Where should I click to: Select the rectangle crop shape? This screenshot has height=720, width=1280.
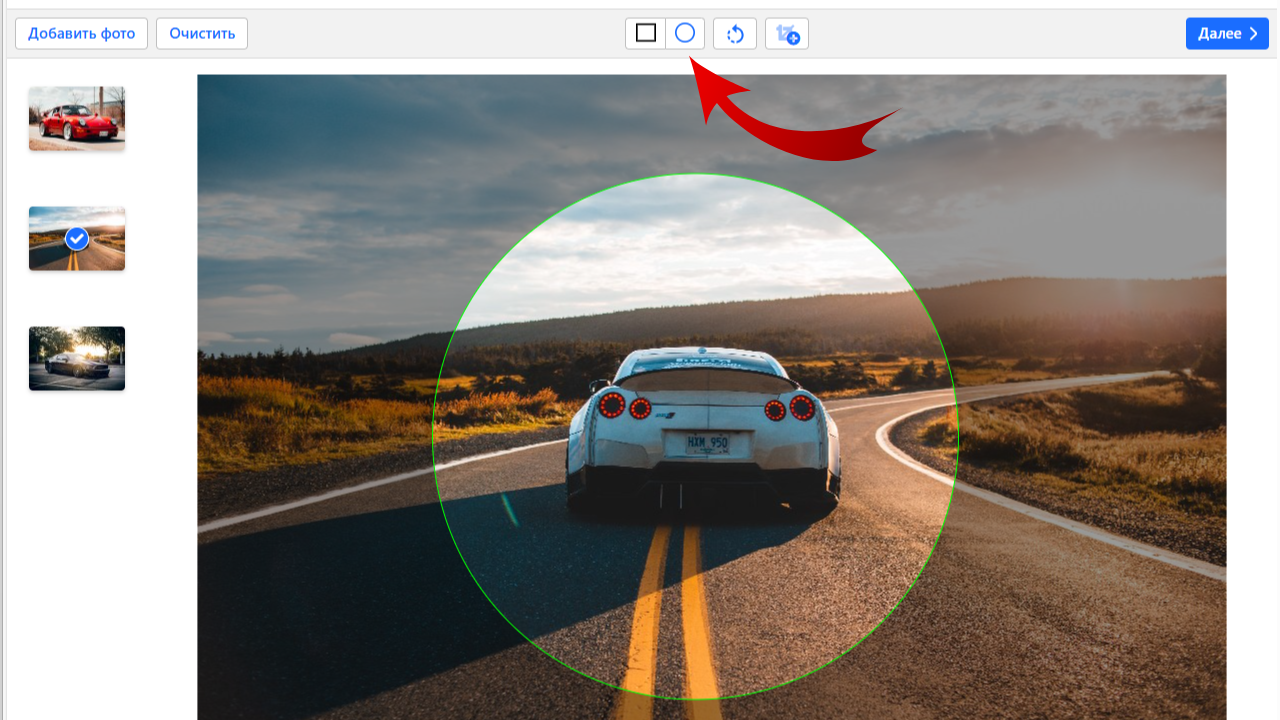pyautogui.click(x=646, y=33)
